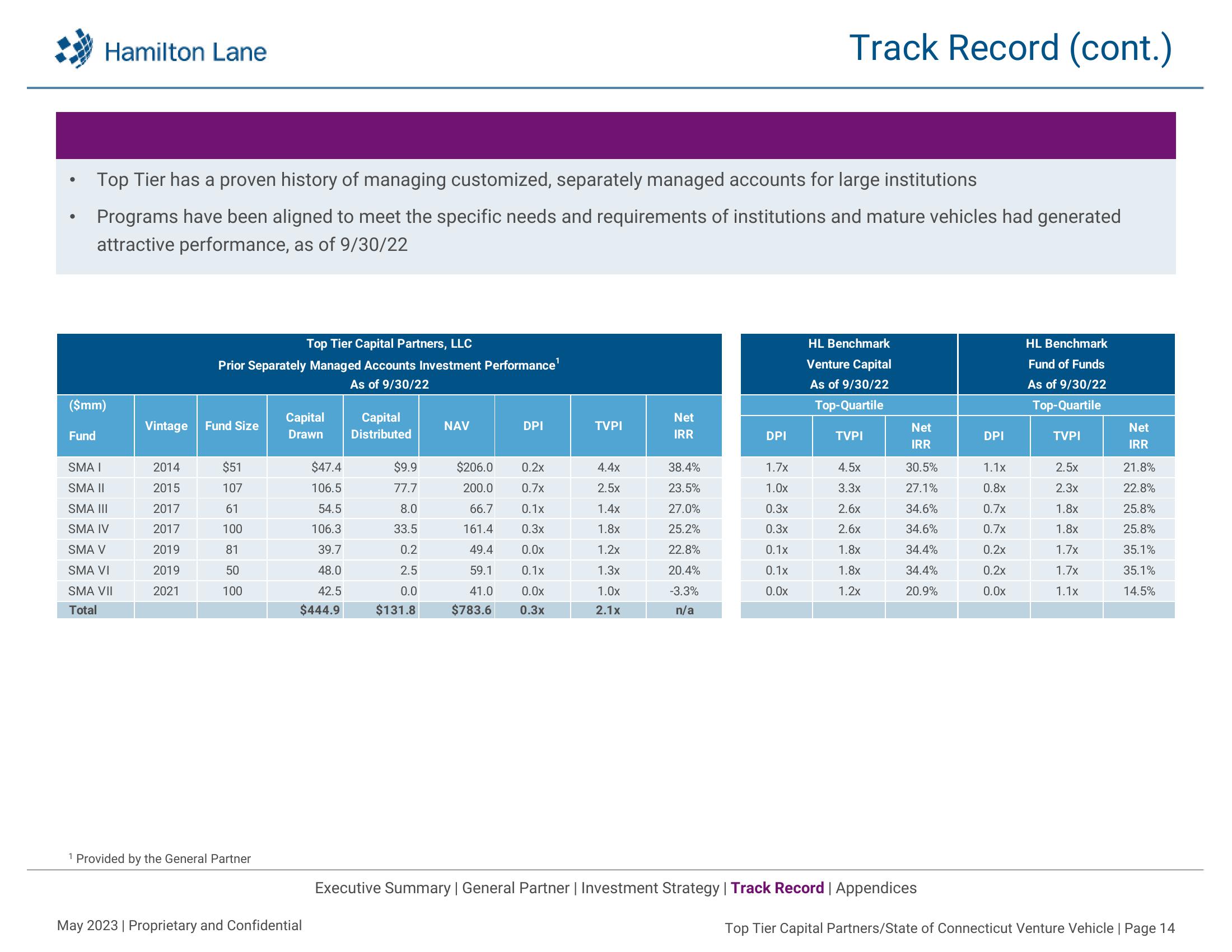
Task: Click SMA I NAV value $206.0
Action: coord(475,468)
